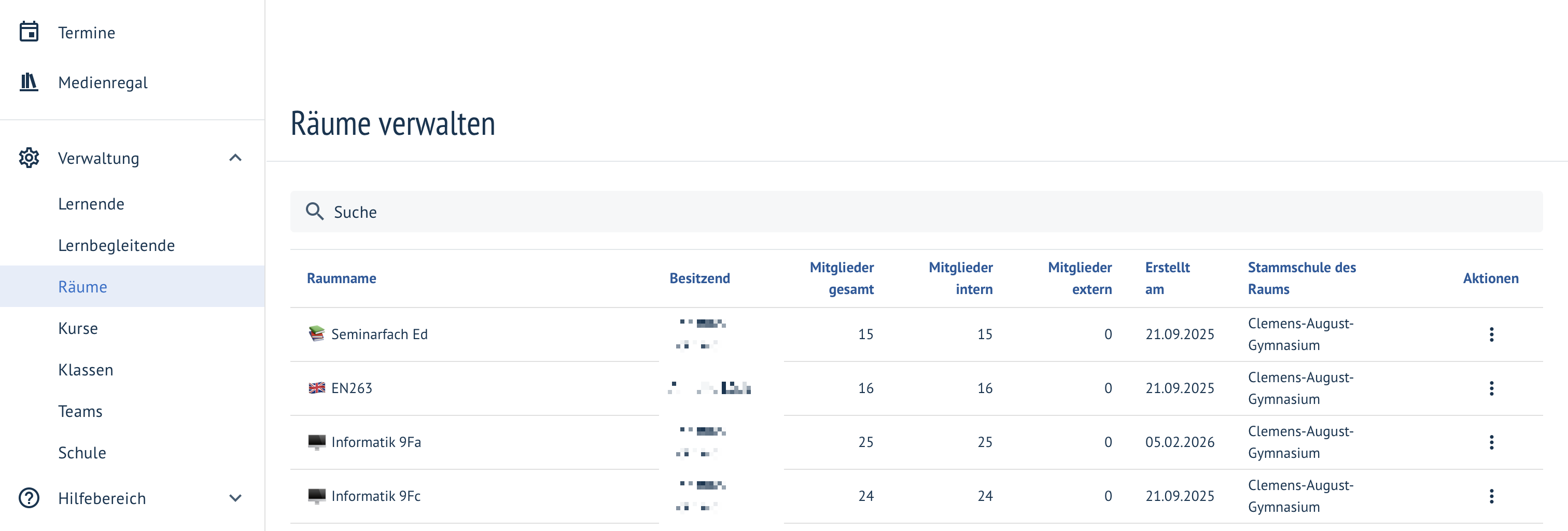Open actions menu for Informatik 9Fa
The width and height of the screenshot is (1568, 531).
click(x=1491, y=442)
